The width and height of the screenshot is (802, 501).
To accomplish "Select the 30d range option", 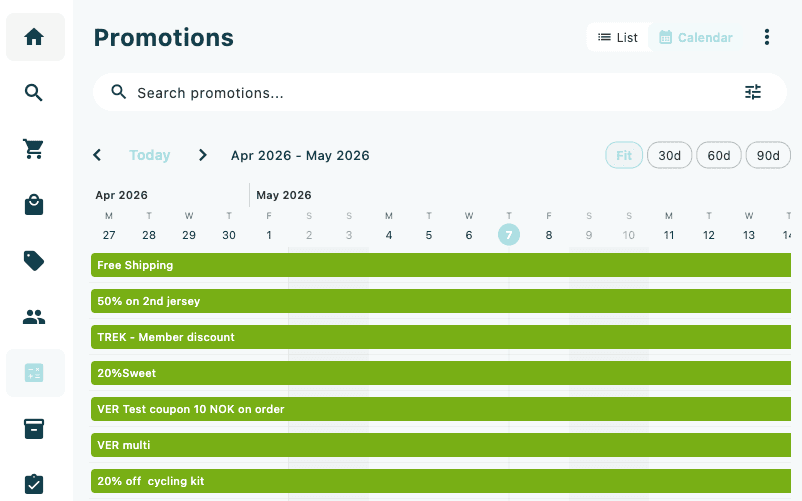I will [x=670, y=155].
